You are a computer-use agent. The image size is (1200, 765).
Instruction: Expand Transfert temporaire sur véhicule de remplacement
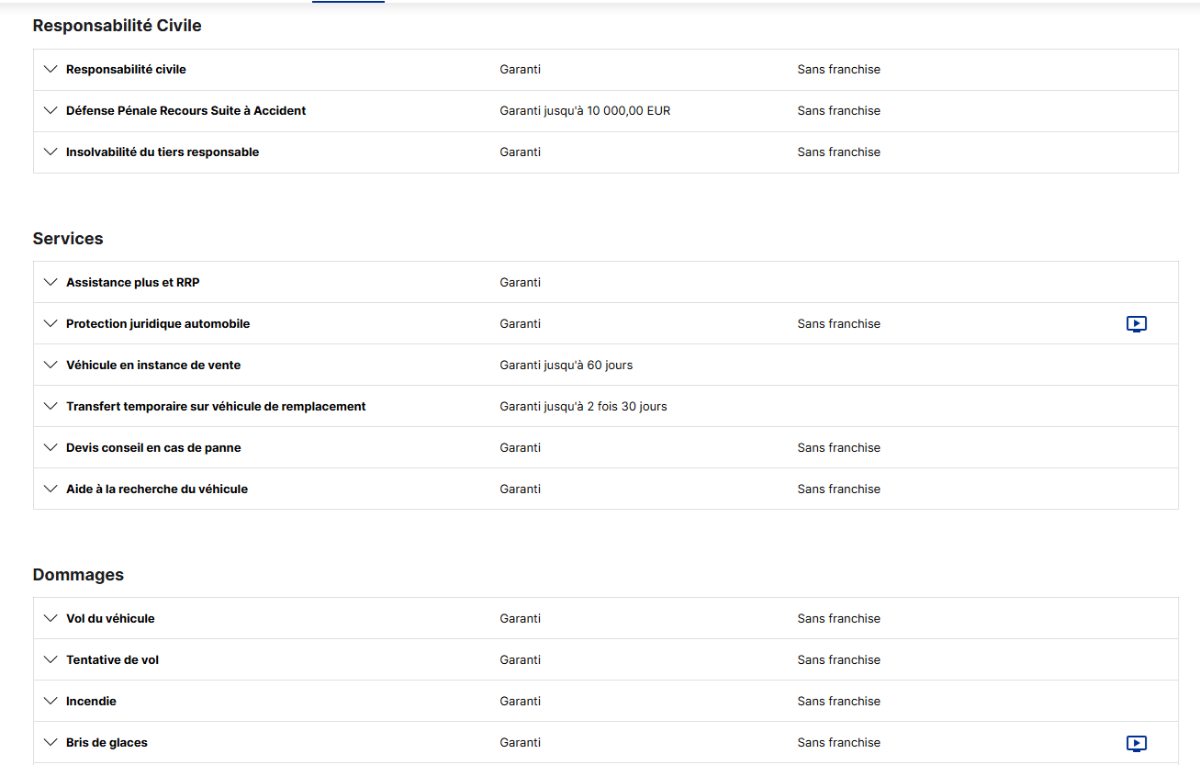point(51,407)
